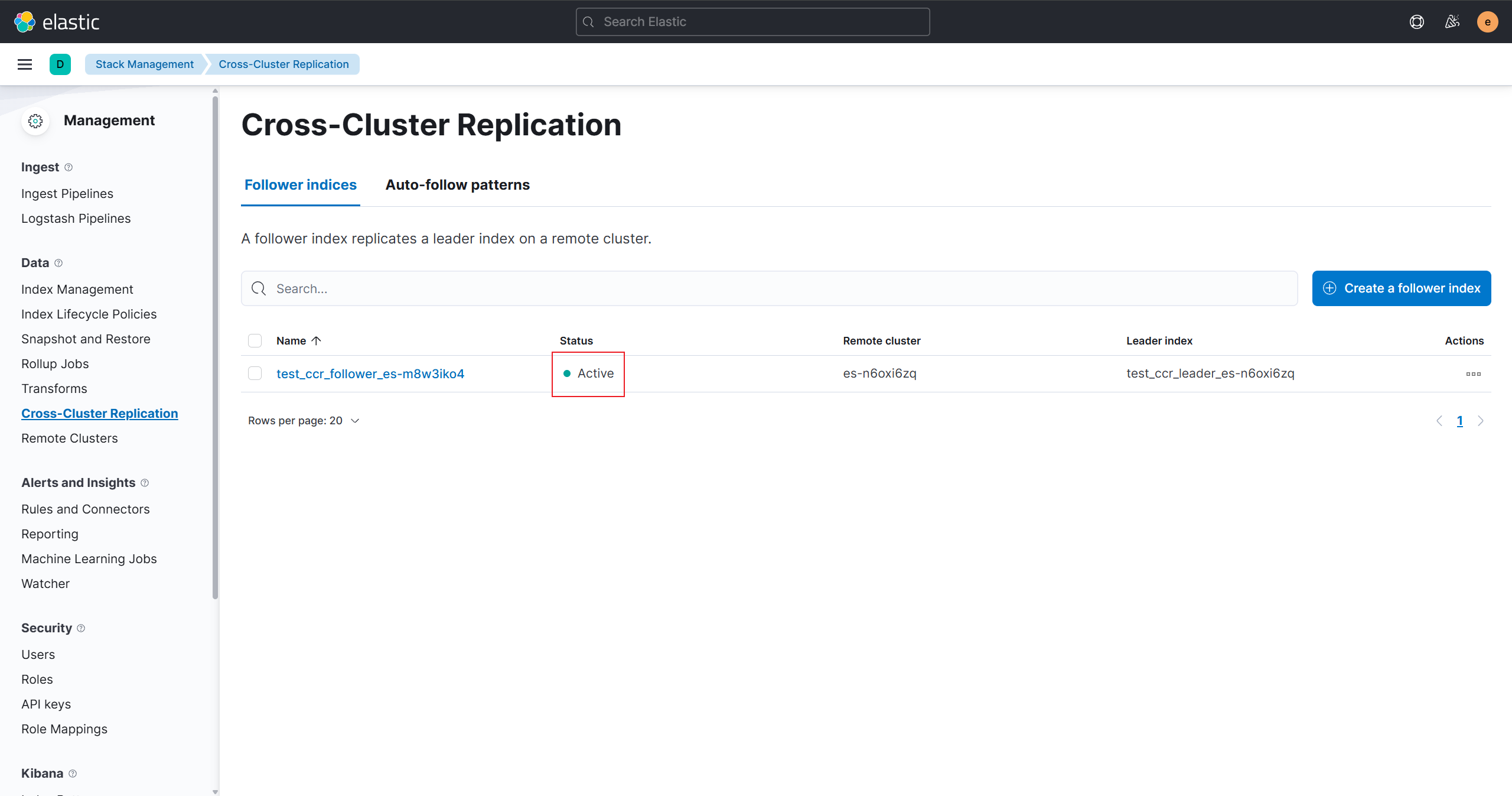Select the Follower indices tab

click(x=300, y=185)
